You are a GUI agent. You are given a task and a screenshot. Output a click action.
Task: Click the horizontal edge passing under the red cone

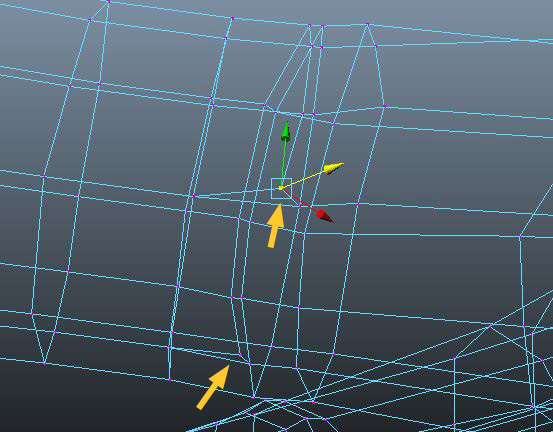click(423, 235)
